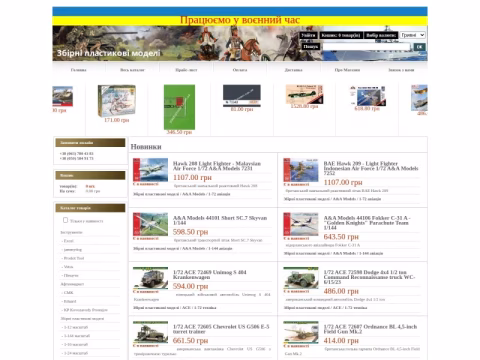Open Fokker C-31 A product image
This screenshot has height=360, width=480.
coord(301,224)
